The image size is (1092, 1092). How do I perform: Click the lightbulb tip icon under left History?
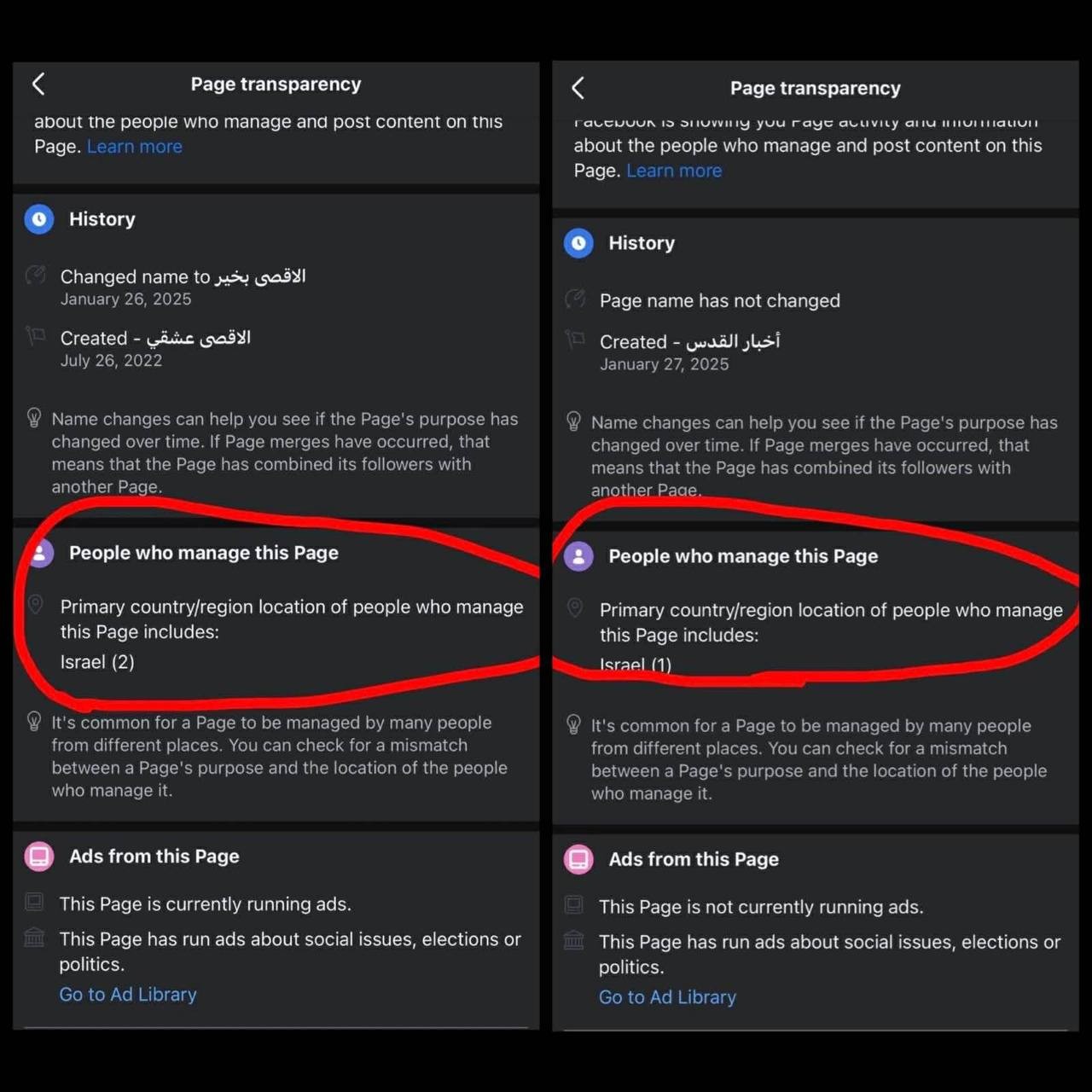[x=34, y=418]
